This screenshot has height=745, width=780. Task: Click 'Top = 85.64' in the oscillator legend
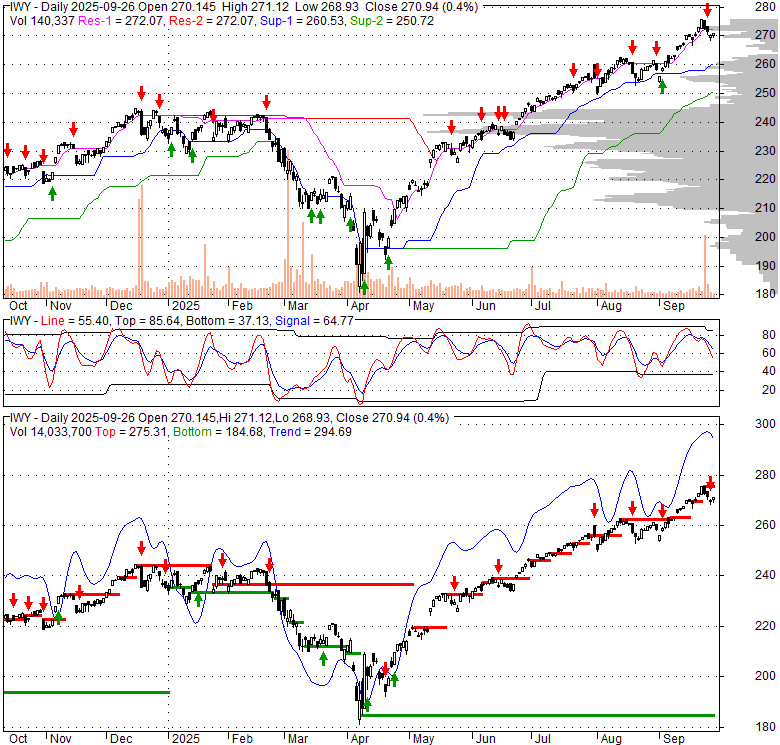[147, 321]
